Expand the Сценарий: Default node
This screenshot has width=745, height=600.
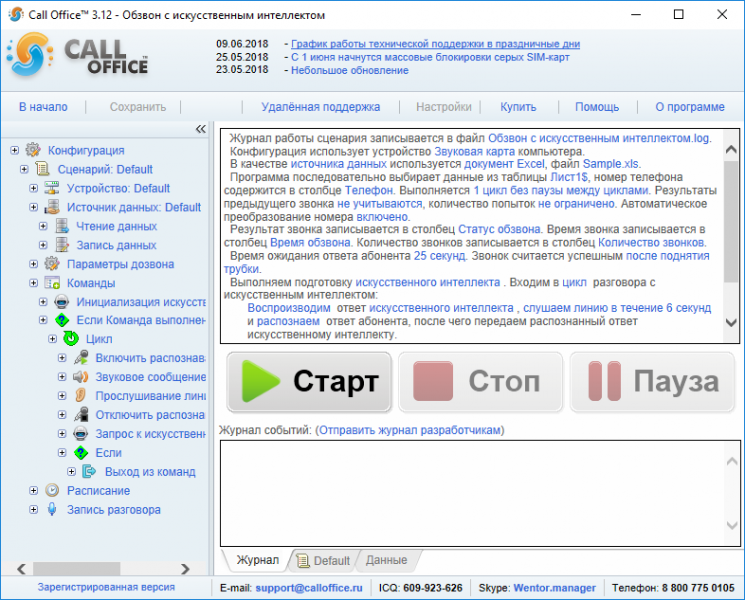click(24, 169)
